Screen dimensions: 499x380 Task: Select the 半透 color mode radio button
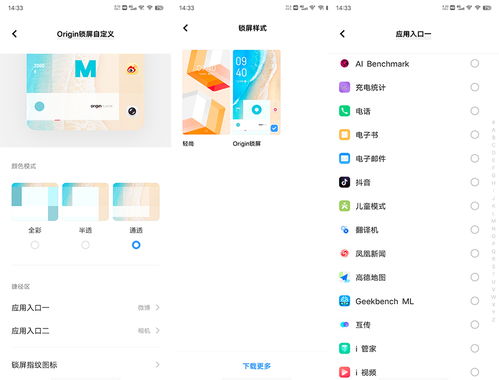pos(85,245)
